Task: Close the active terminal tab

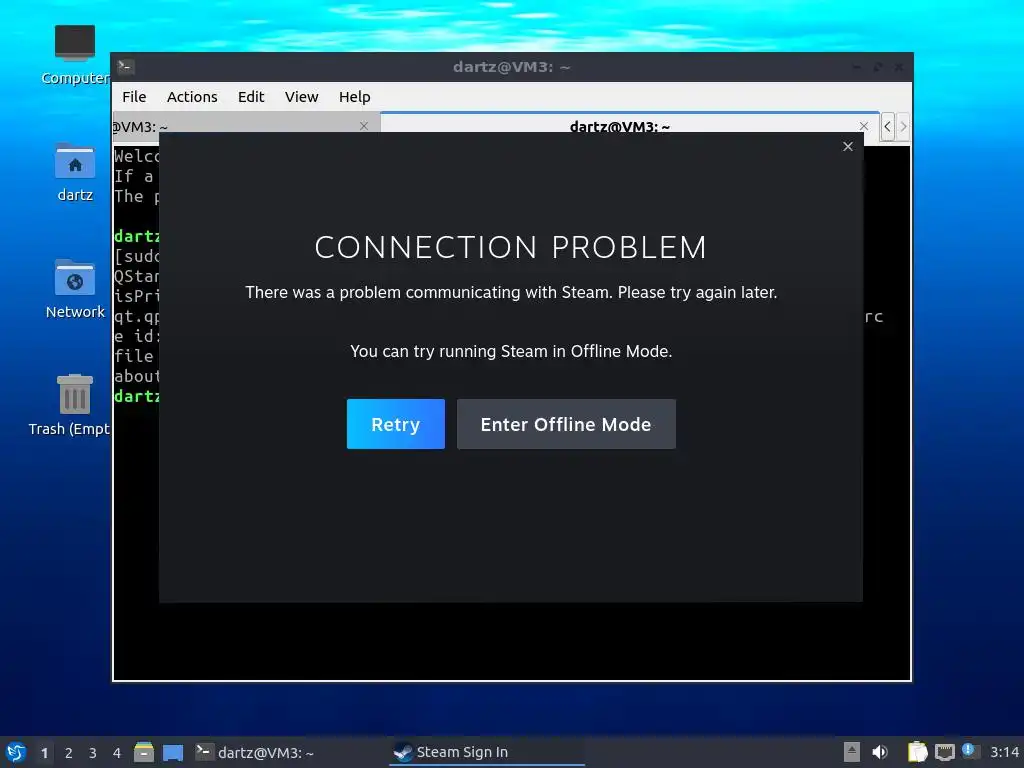Action: click(x=863, y=126)
